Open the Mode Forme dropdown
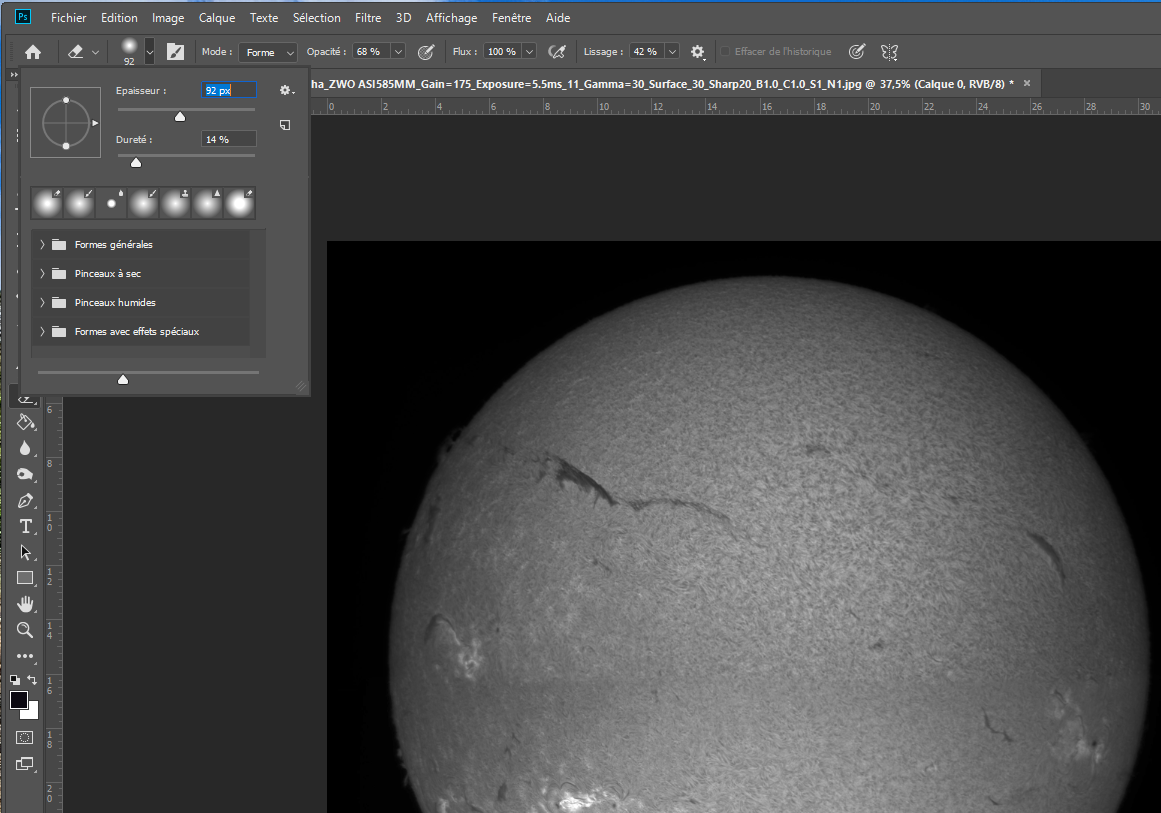The height and width of the screenshot is (813, 1161). [268, 52]
